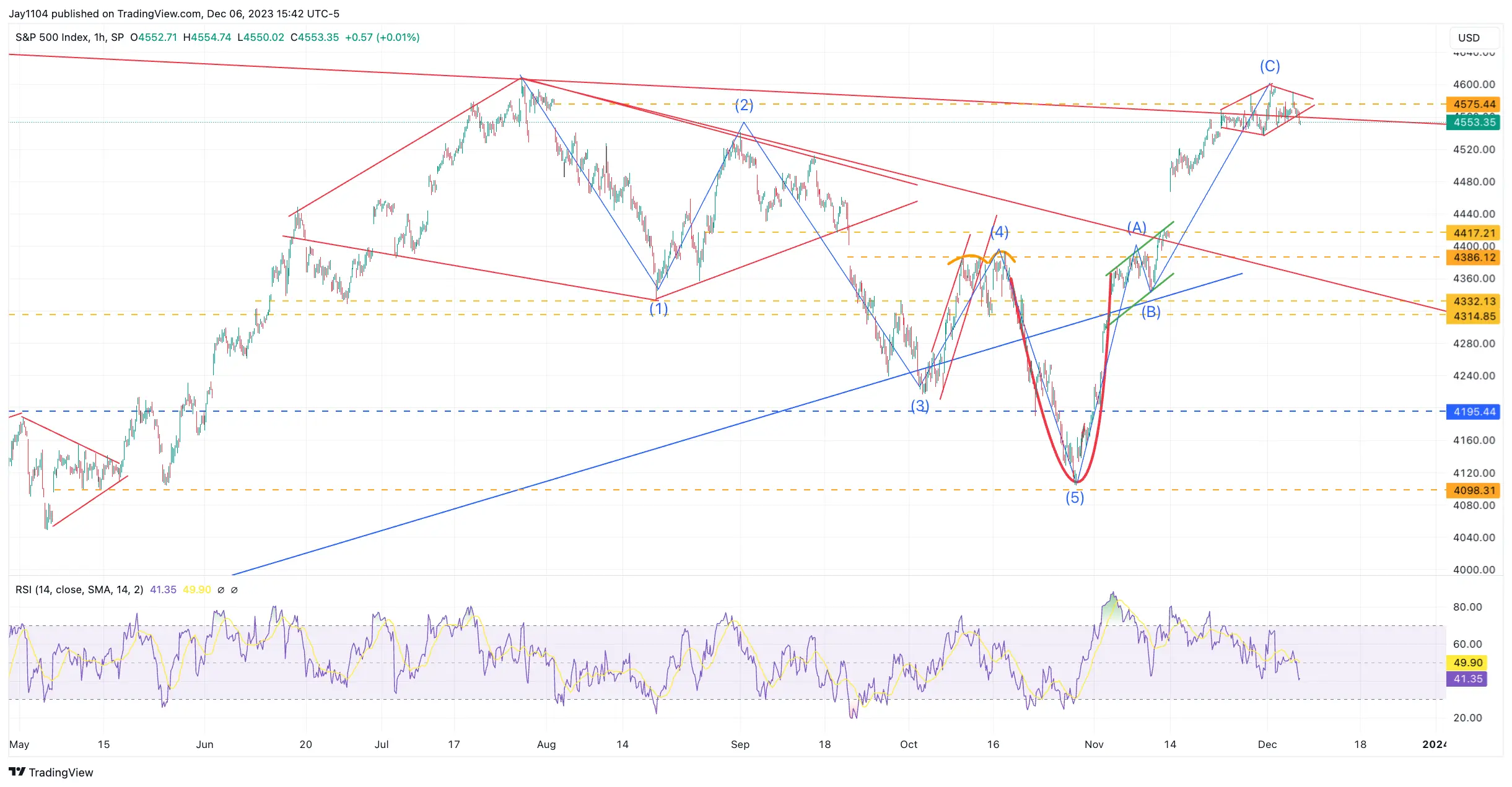
Task: Click the orange 4417.21 price label
Action: point(1473,233)
